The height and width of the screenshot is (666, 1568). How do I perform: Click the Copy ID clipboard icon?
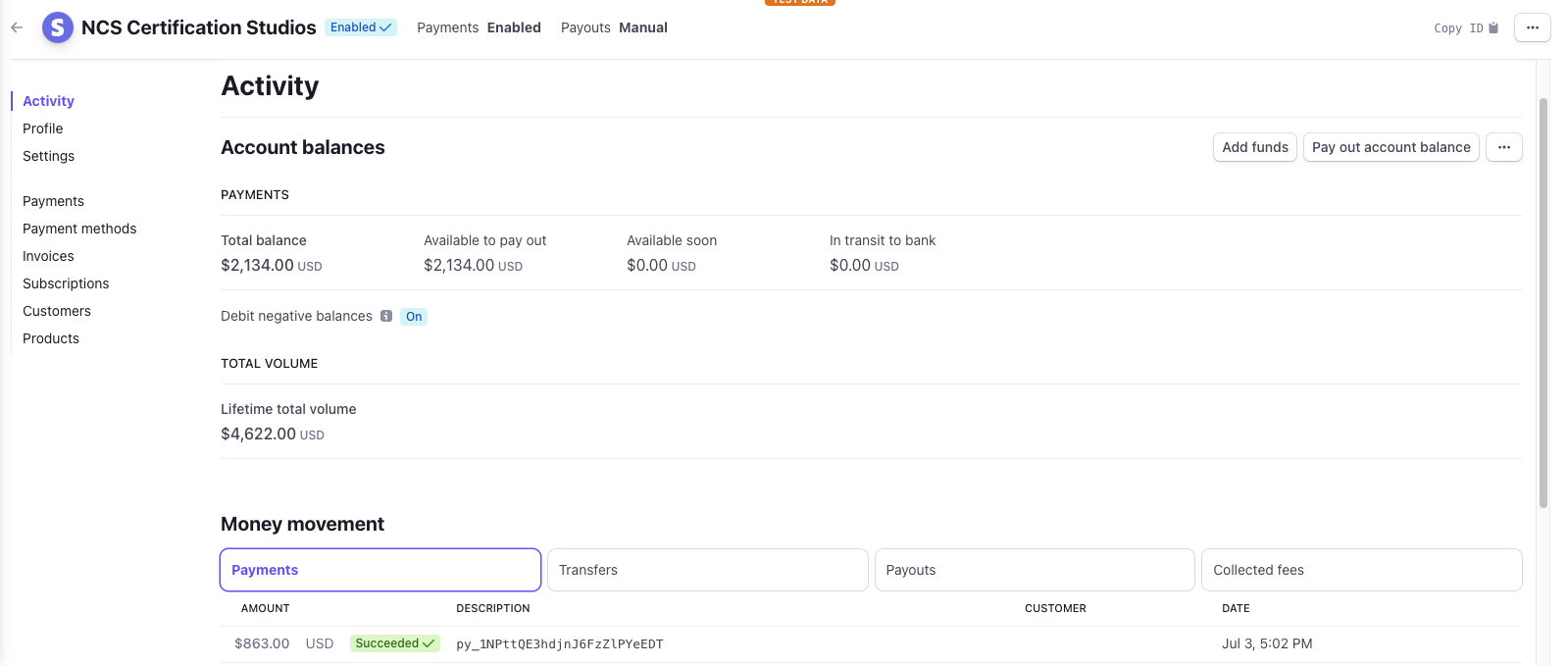(x=1493, y=28)
